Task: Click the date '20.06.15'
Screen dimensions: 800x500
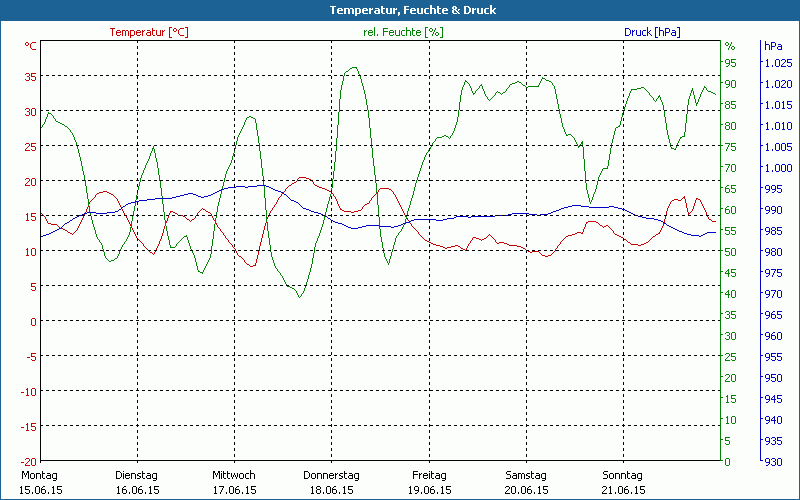Action: tap(527, 490)
